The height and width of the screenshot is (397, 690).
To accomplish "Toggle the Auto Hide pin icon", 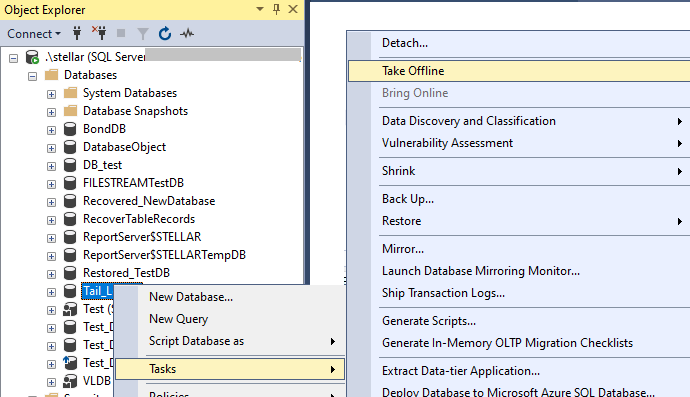I will click(276, 9).
